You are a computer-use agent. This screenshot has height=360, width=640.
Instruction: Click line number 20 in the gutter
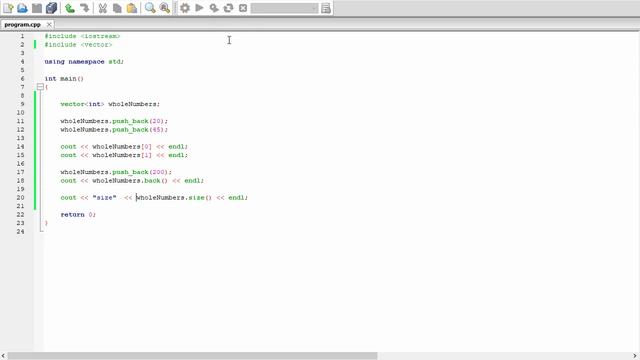point(20,198)
